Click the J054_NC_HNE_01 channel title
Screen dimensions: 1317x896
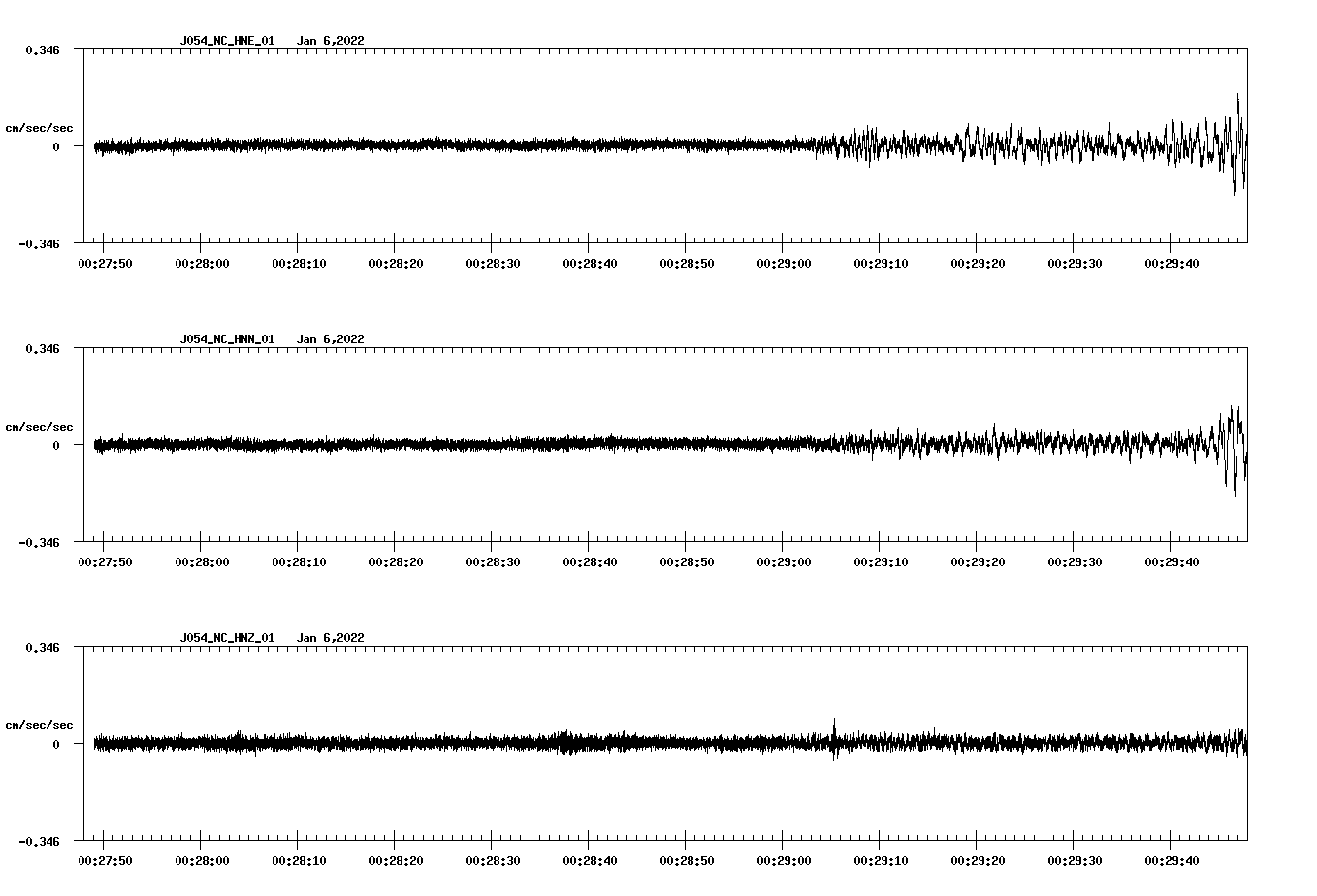[x=227, y=41]
